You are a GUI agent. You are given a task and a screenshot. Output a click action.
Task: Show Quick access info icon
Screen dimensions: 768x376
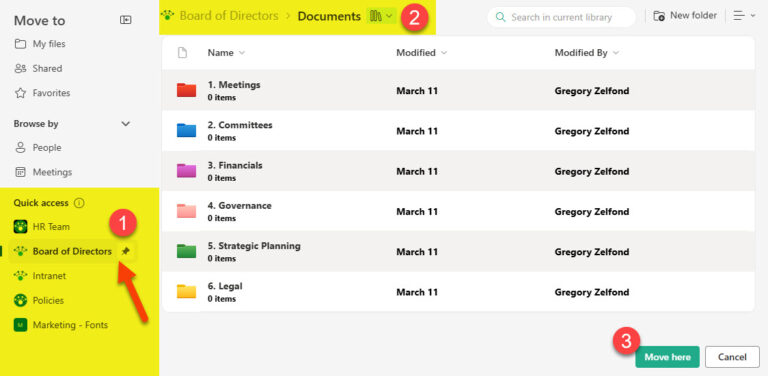point(79,203)
